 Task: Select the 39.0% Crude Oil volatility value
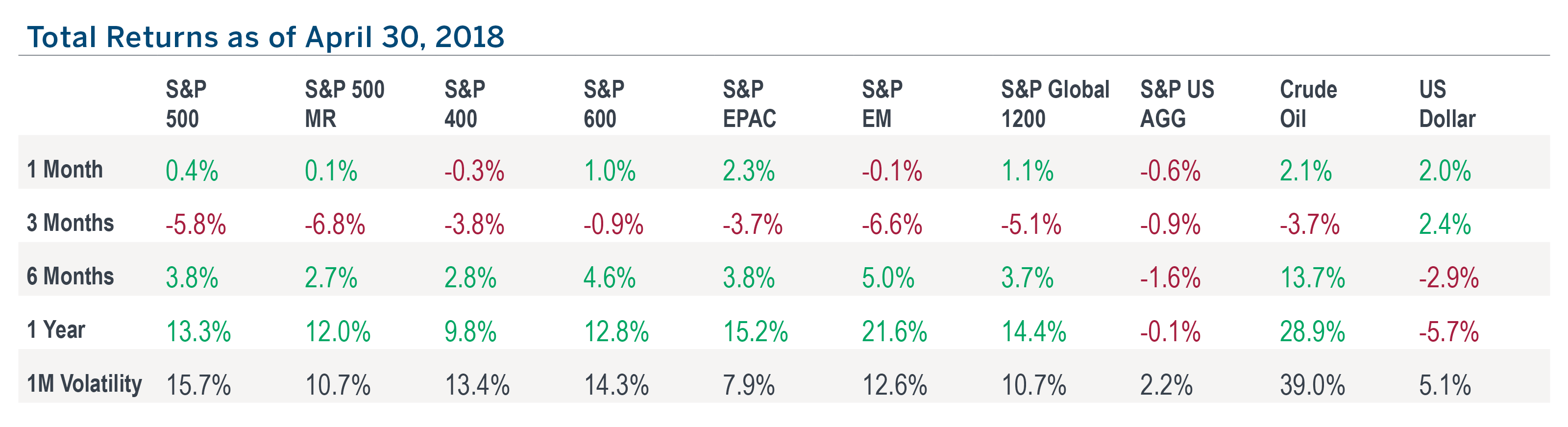point(1312,386)
